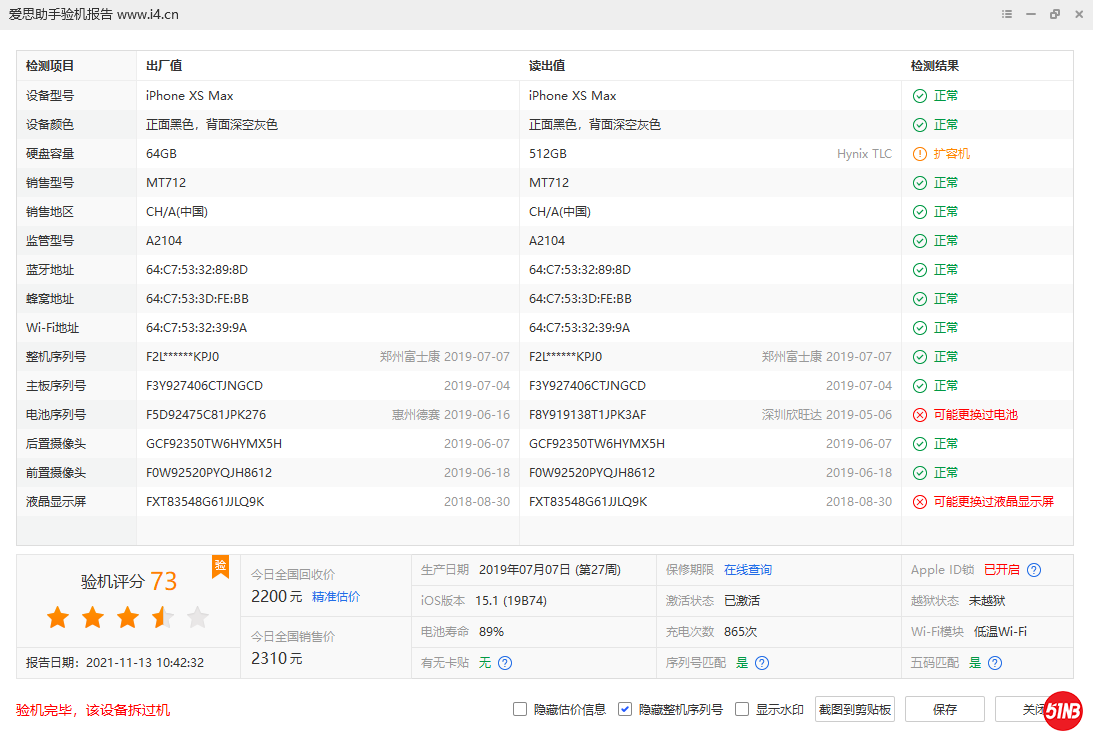The image size is (1093, 741).
Task: Click the 保存 button
Action: pos(944,709)
